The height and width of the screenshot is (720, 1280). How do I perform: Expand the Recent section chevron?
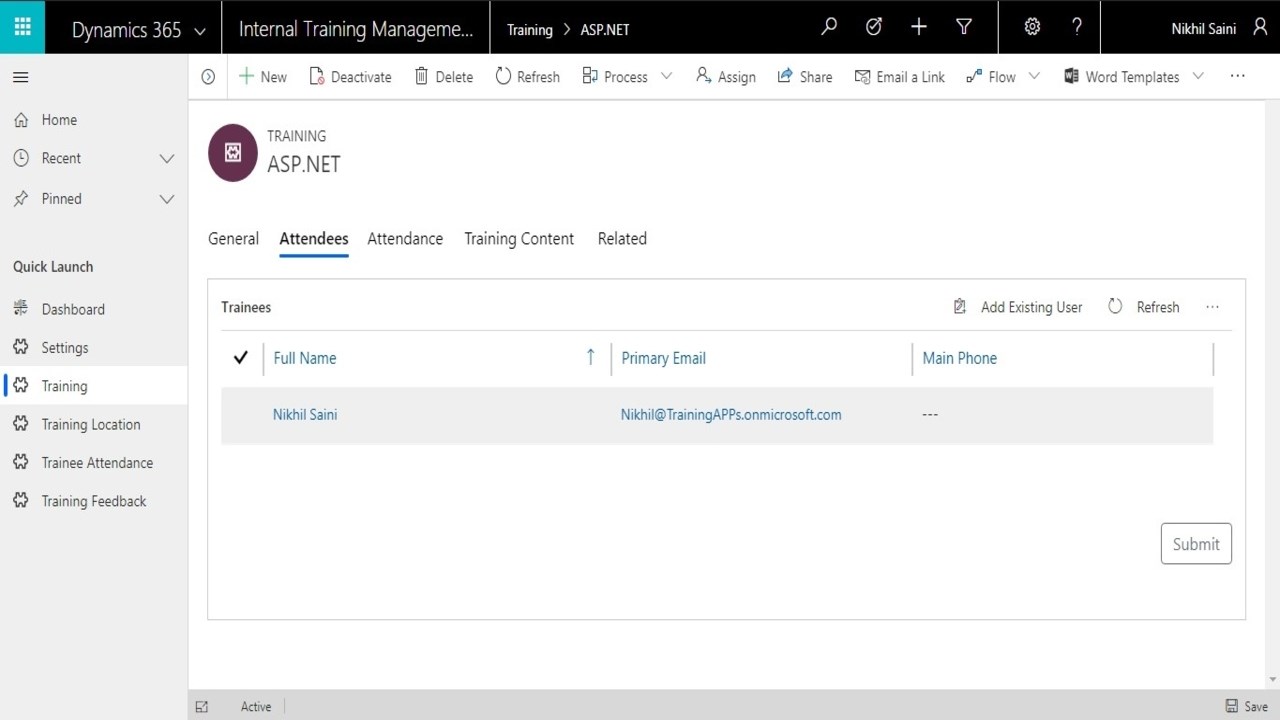167,159
